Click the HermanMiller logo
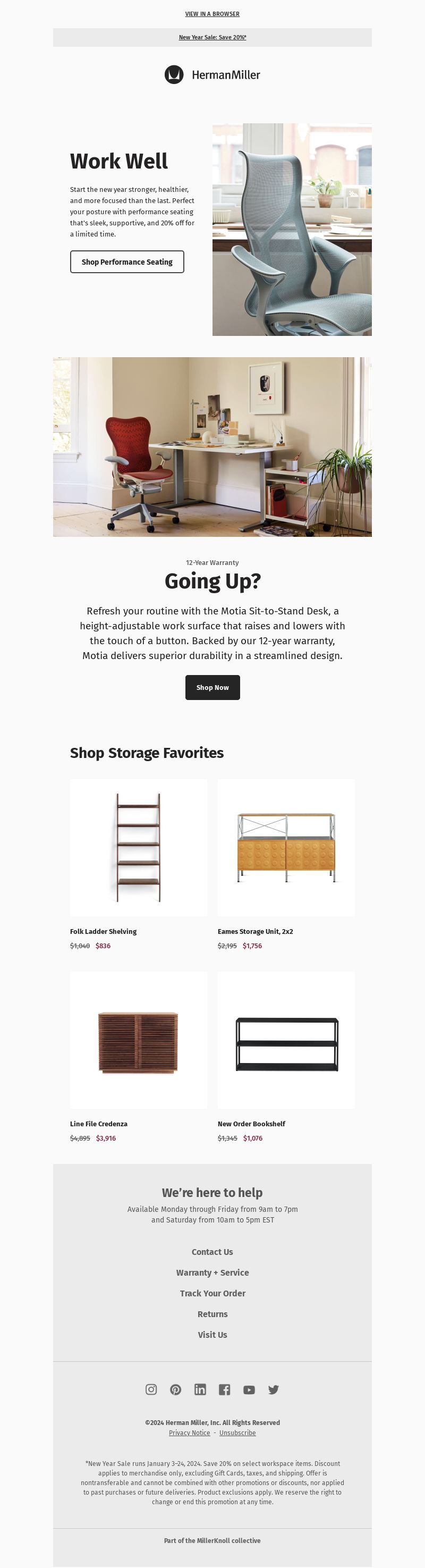 [x=212, y=75]
